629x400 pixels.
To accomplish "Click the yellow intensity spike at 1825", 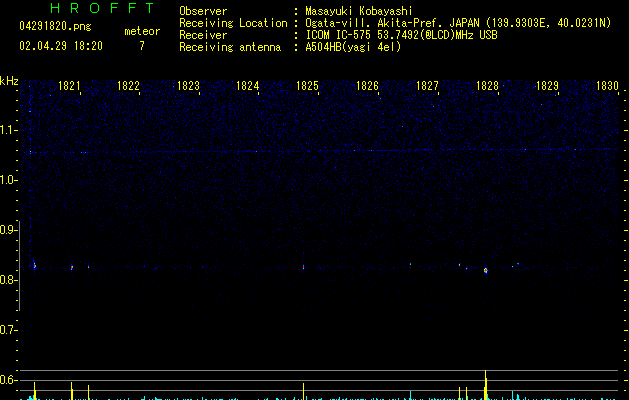I will pyautogui.click(x=303, y=392).
